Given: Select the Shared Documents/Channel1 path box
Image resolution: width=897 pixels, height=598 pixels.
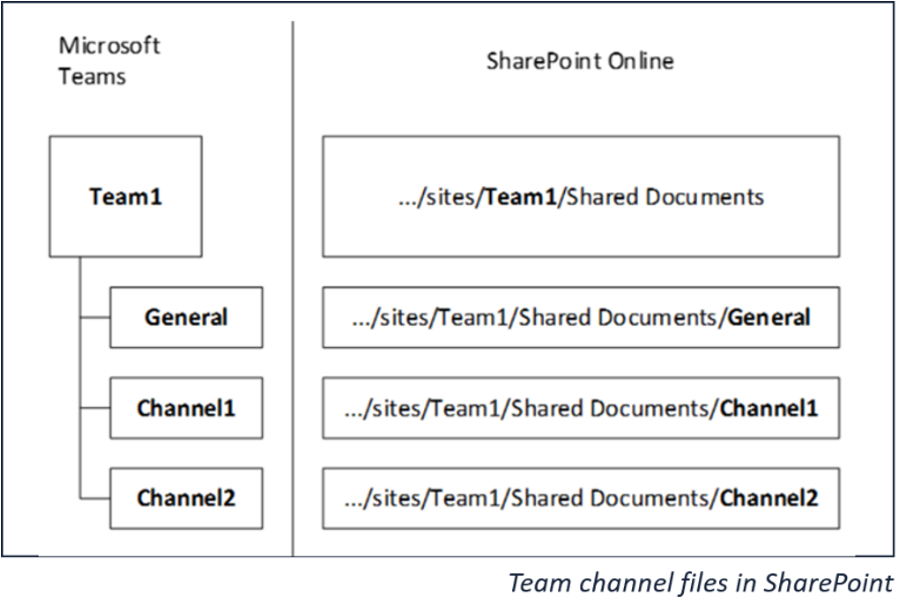Looking at the screenshot, I should 581,408.
